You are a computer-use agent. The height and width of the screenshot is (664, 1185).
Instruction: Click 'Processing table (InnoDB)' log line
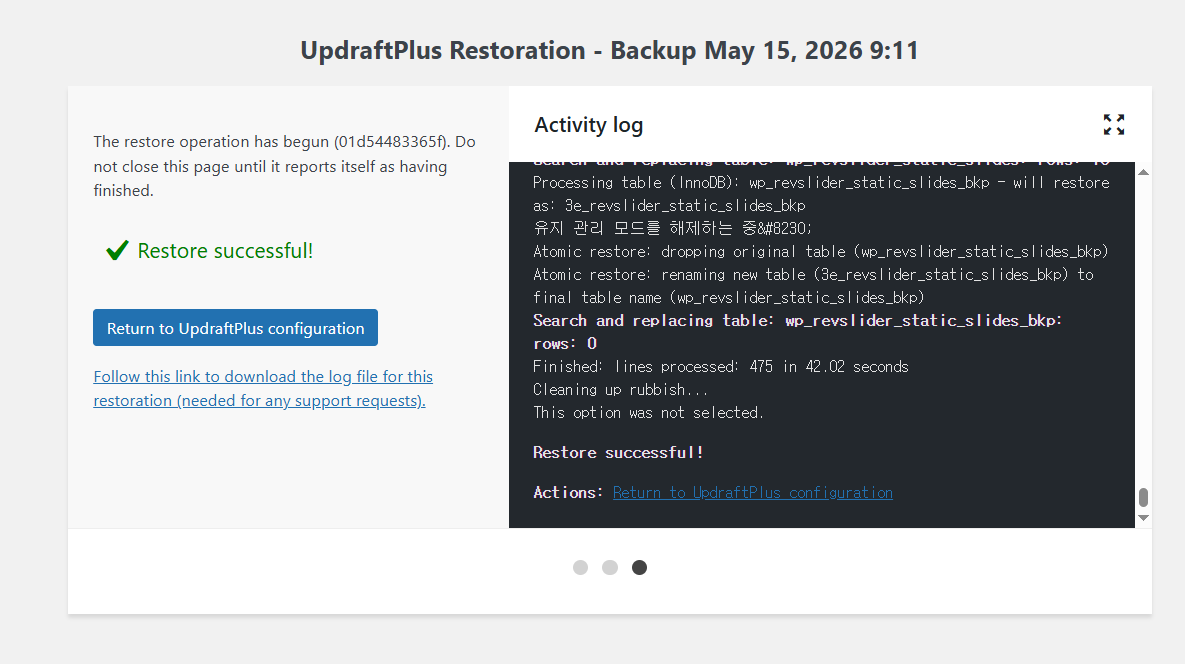[821, 194]
